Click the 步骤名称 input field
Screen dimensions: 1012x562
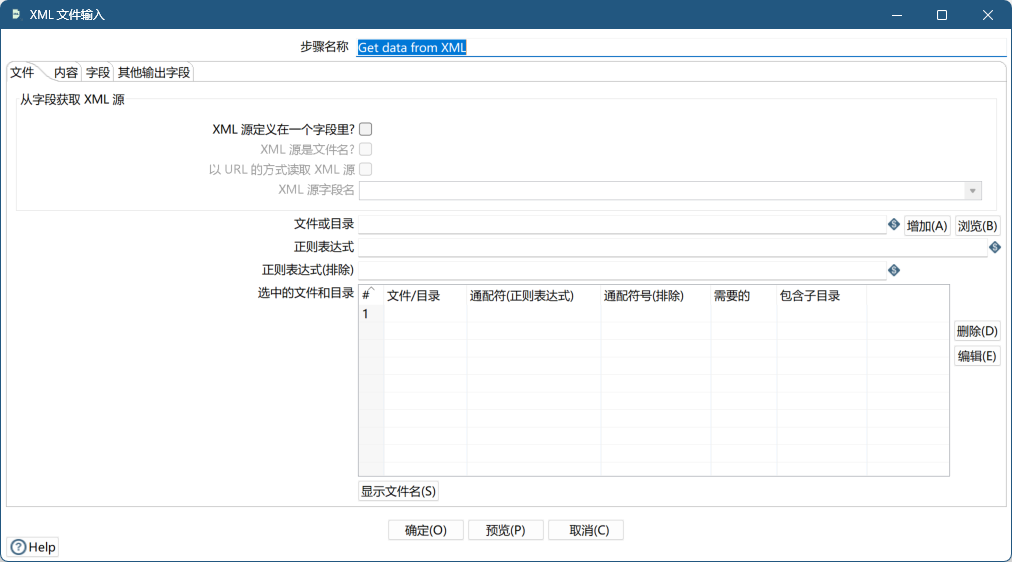click(x=681, y=47)
